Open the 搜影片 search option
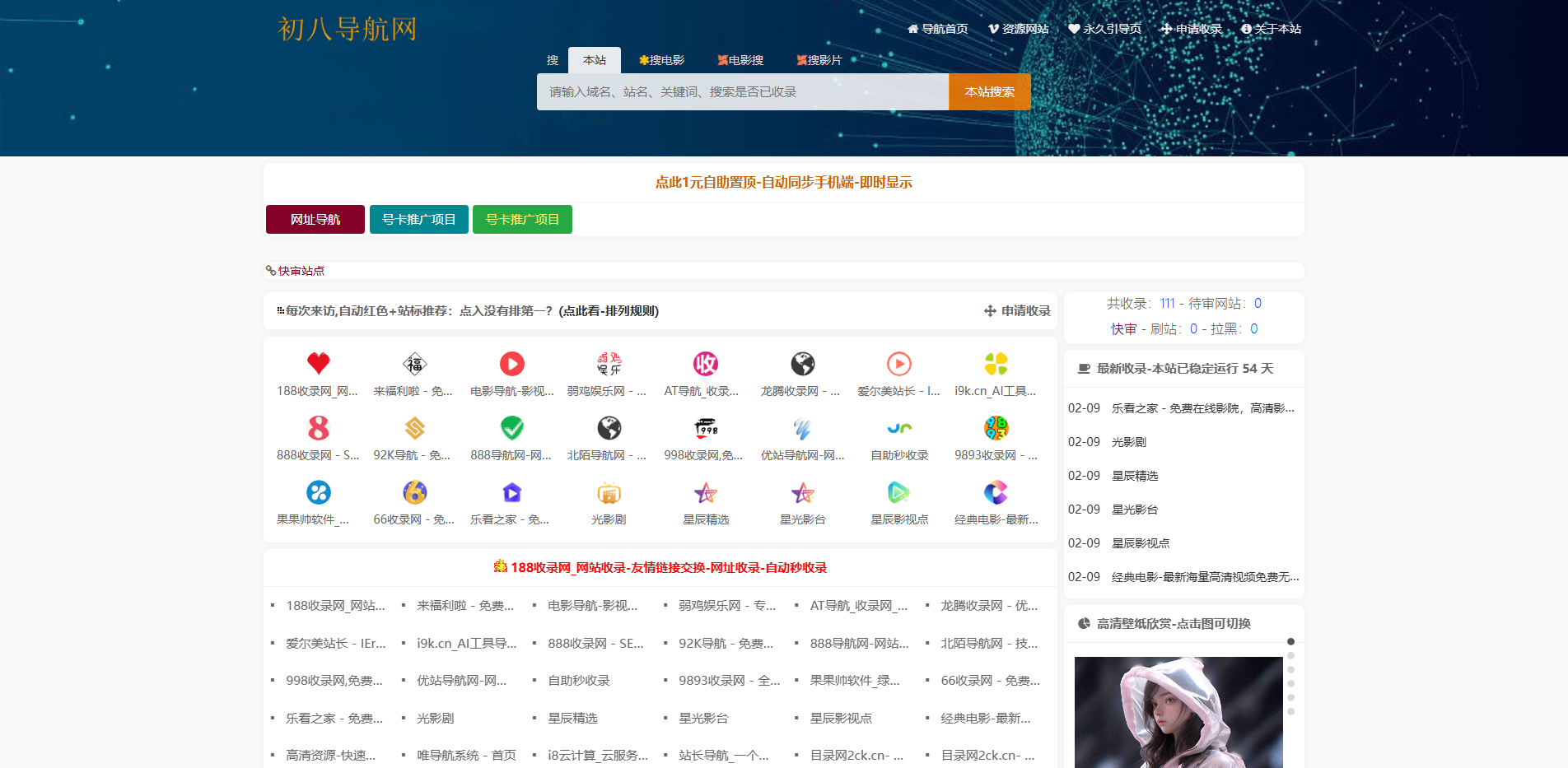Viewport: 1568px width, 768px height. [819, 59]
